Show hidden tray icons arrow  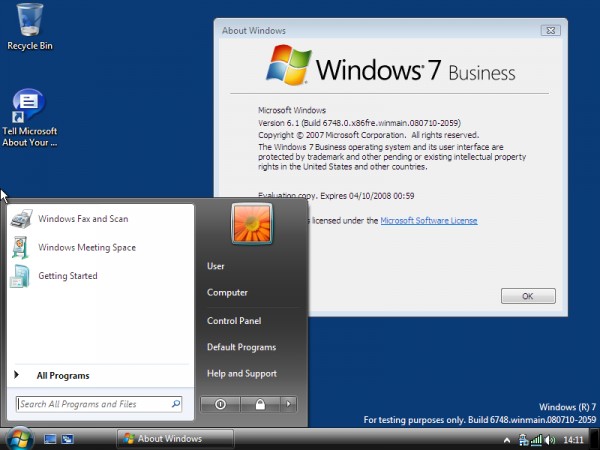click(x=507, y=440)
